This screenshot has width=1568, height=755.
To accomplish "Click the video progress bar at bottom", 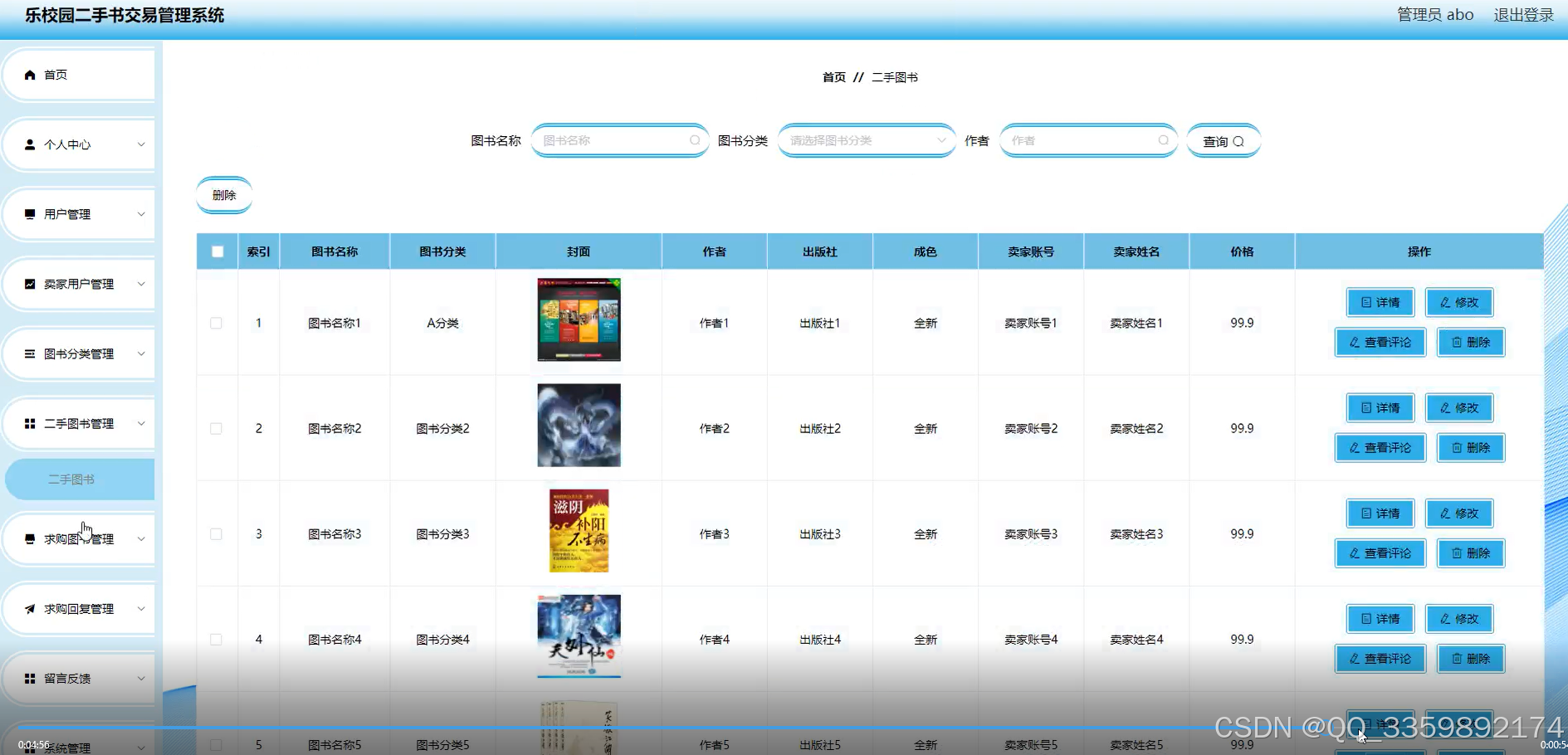I will click(x=784, y=726).
